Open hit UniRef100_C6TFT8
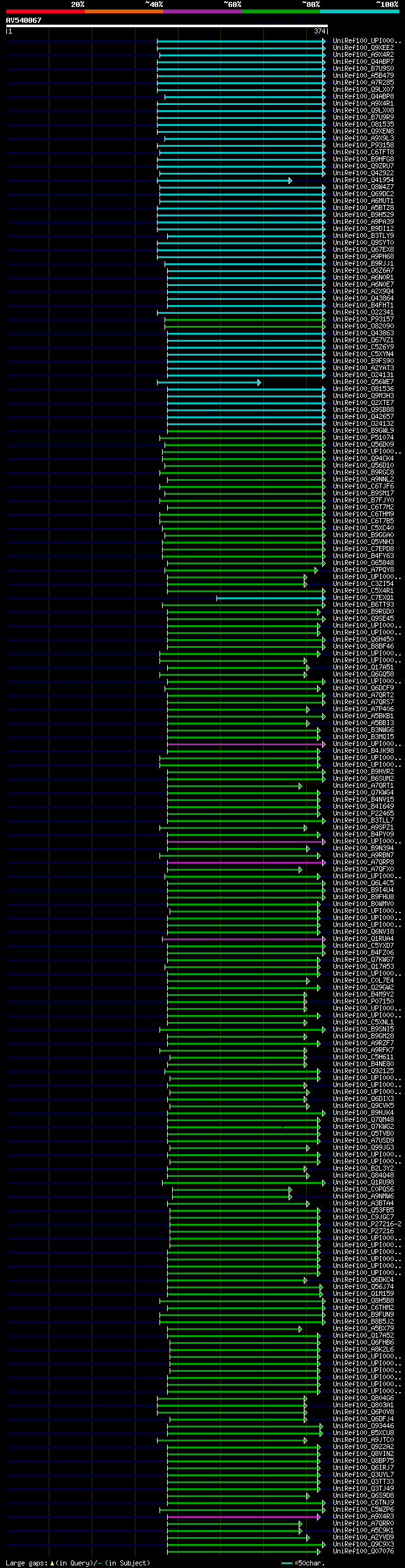This screenshot has width=405, height=1568. point(363,152)
